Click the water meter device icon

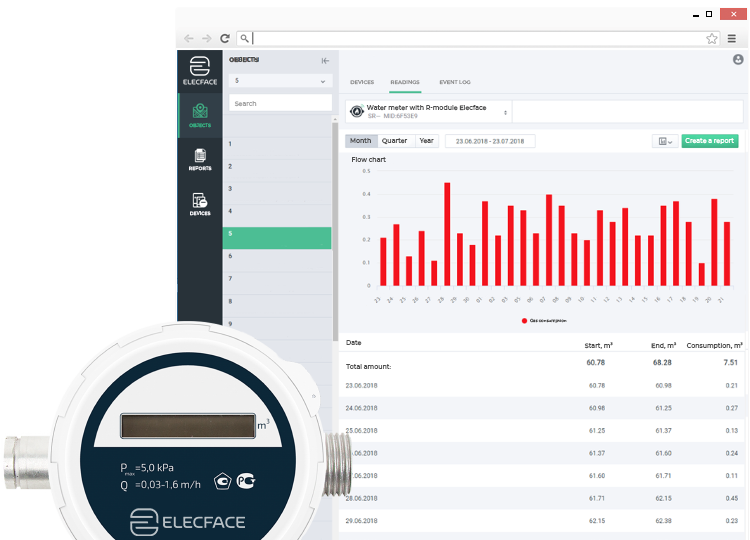(x=357, y=111)
